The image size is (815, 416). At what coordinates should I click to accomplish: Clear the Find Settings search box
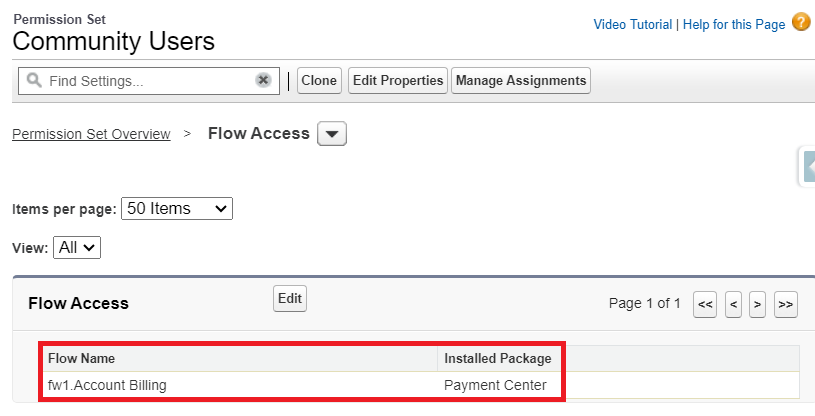pyautogui.click(x=263, y=80)
